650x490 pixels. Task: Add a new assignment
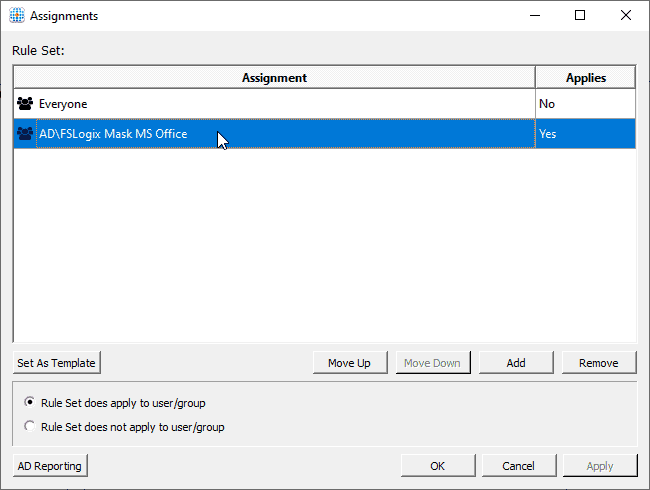tap(516, 363)
